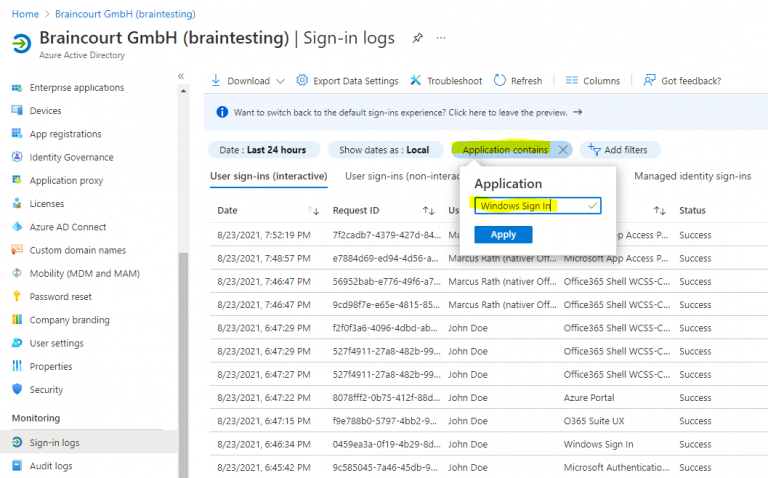768x478 pixels.
Task: Click the info icon in preview banner
Action: click(x=222, y=112)
